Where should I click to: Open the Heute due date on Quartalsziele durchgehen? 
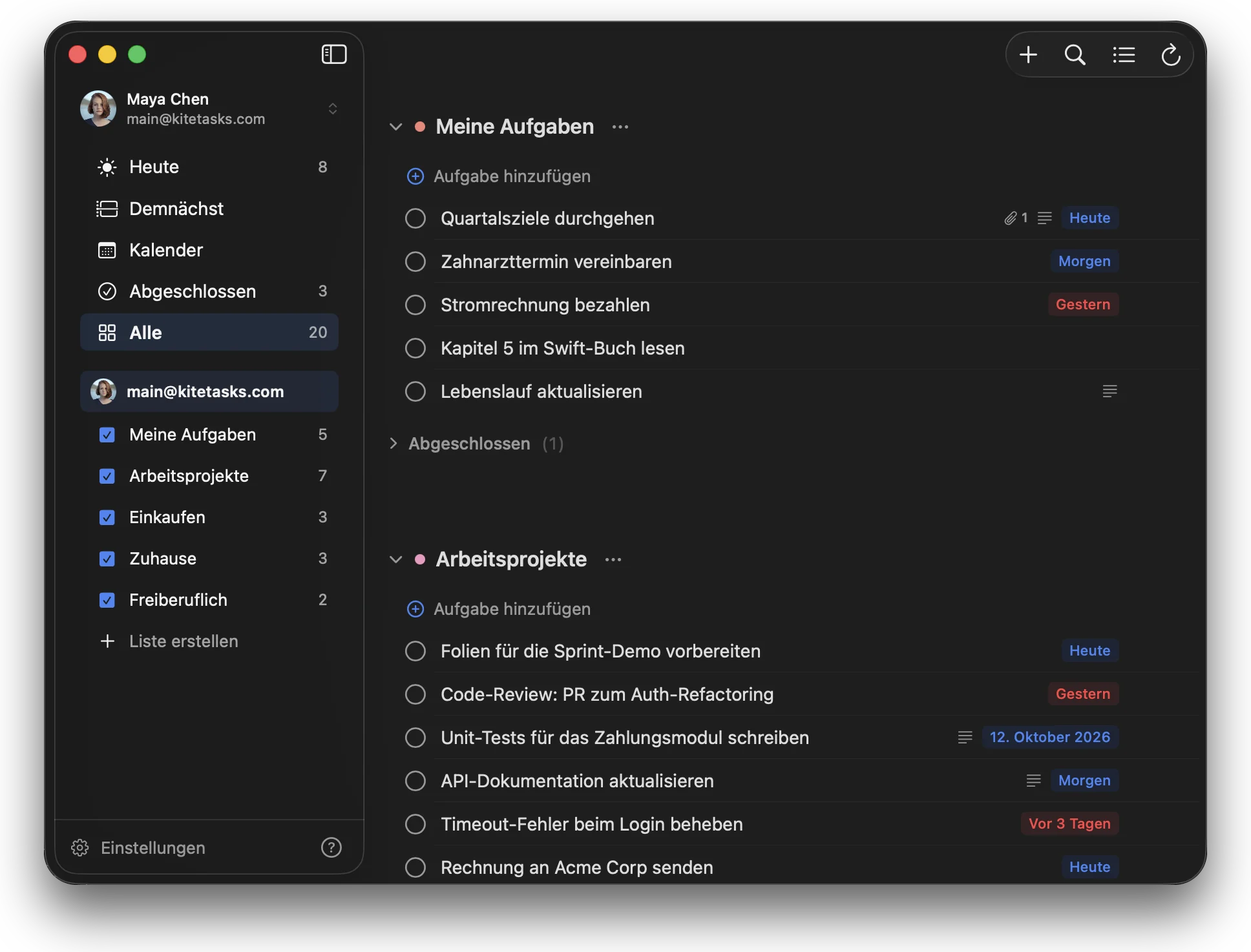click(x=1089, y=218)
